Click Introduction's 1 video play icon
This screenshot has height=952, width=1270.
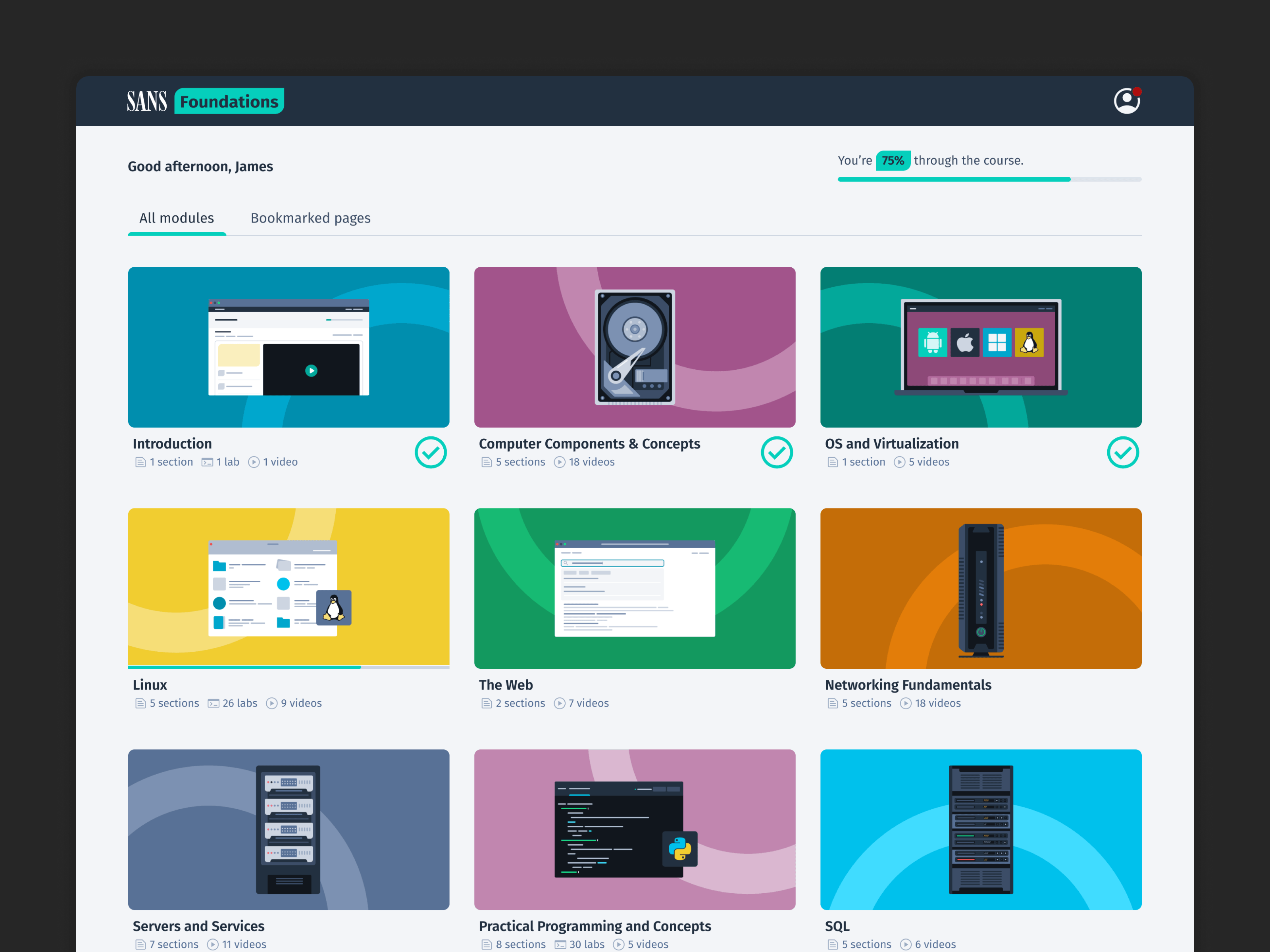pos(254,462)
